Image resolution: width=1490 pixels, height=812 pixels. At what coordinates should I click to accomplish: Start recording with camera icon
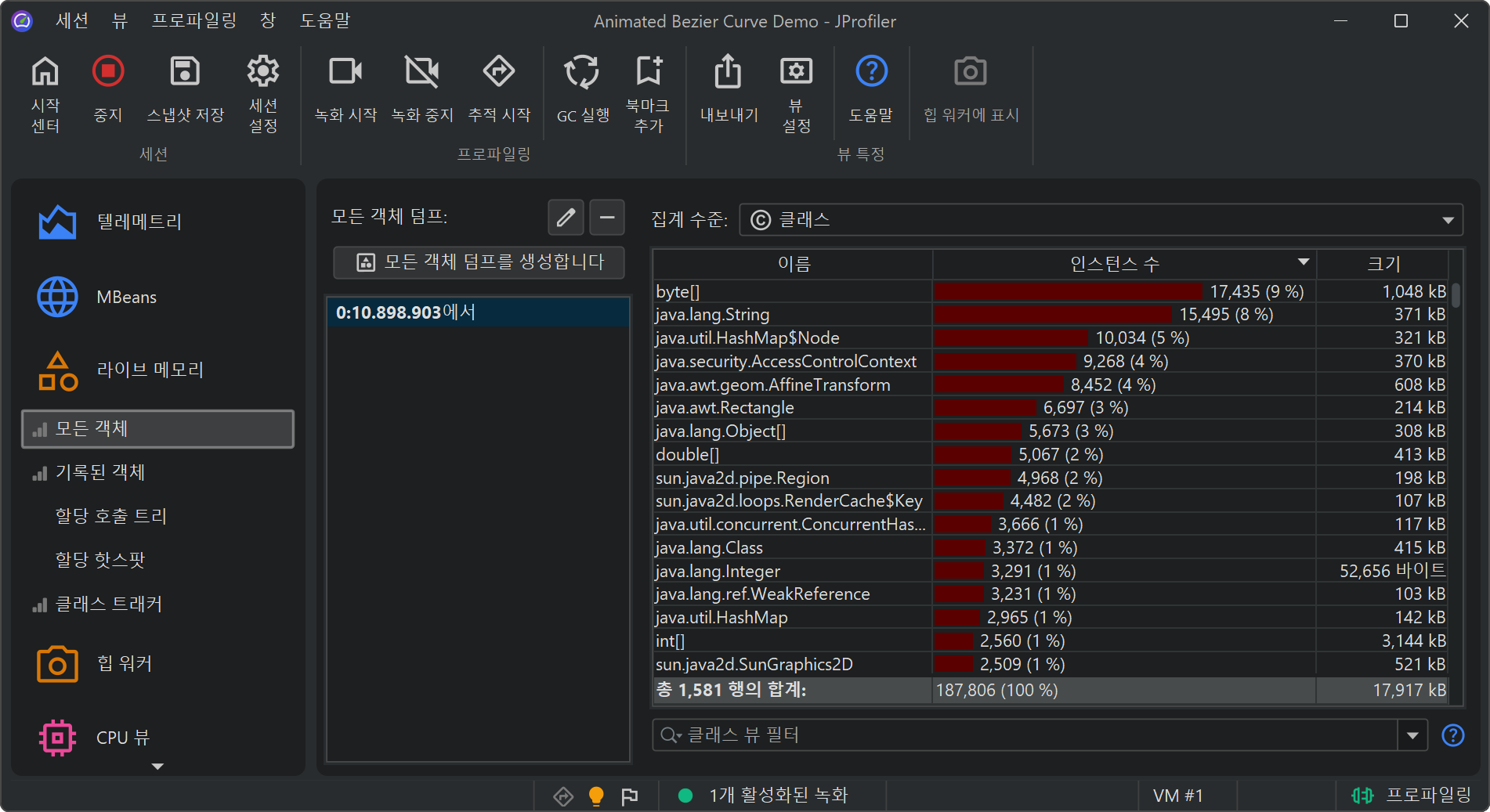[345, 72]
